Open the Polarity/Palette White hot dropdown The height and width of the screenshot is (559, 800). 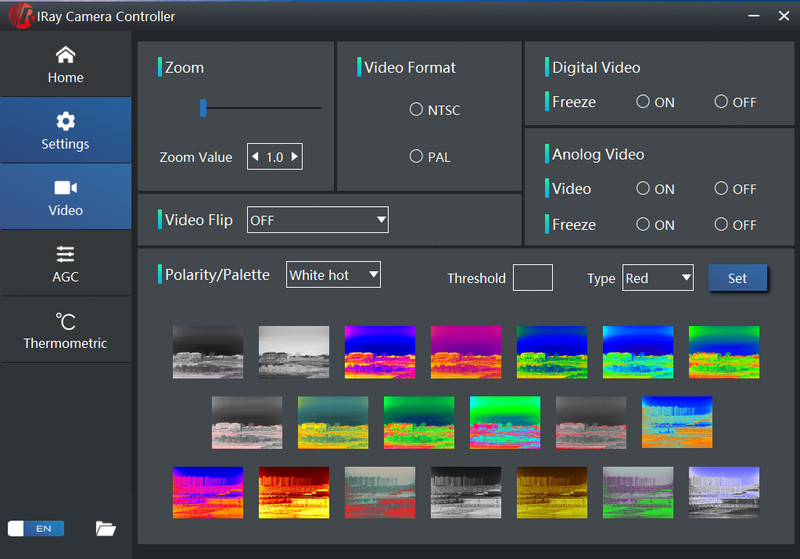pyautogui.click(x=333, y=274)
